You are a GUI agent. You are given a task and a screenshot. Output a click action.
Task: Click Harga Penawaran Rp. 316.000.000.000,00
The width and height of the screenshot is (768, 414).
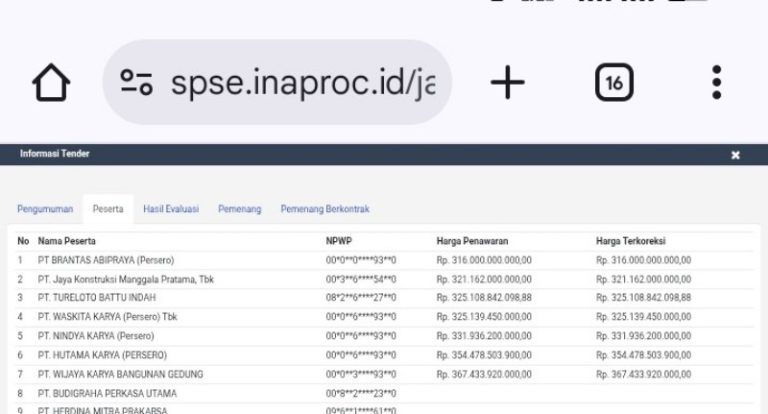click(484, 260)
